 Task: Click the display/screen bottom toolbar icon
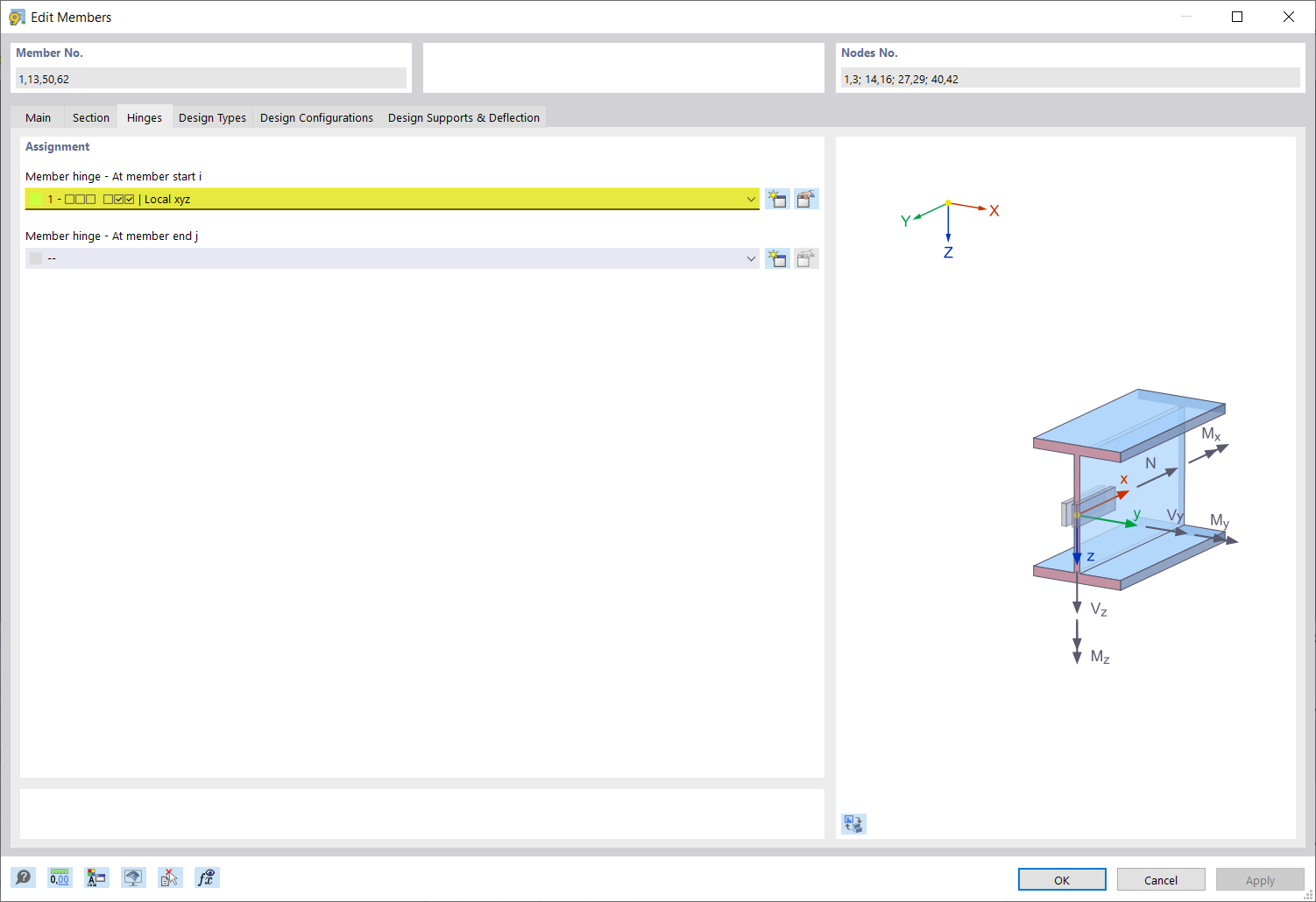(x=133, y=877)
